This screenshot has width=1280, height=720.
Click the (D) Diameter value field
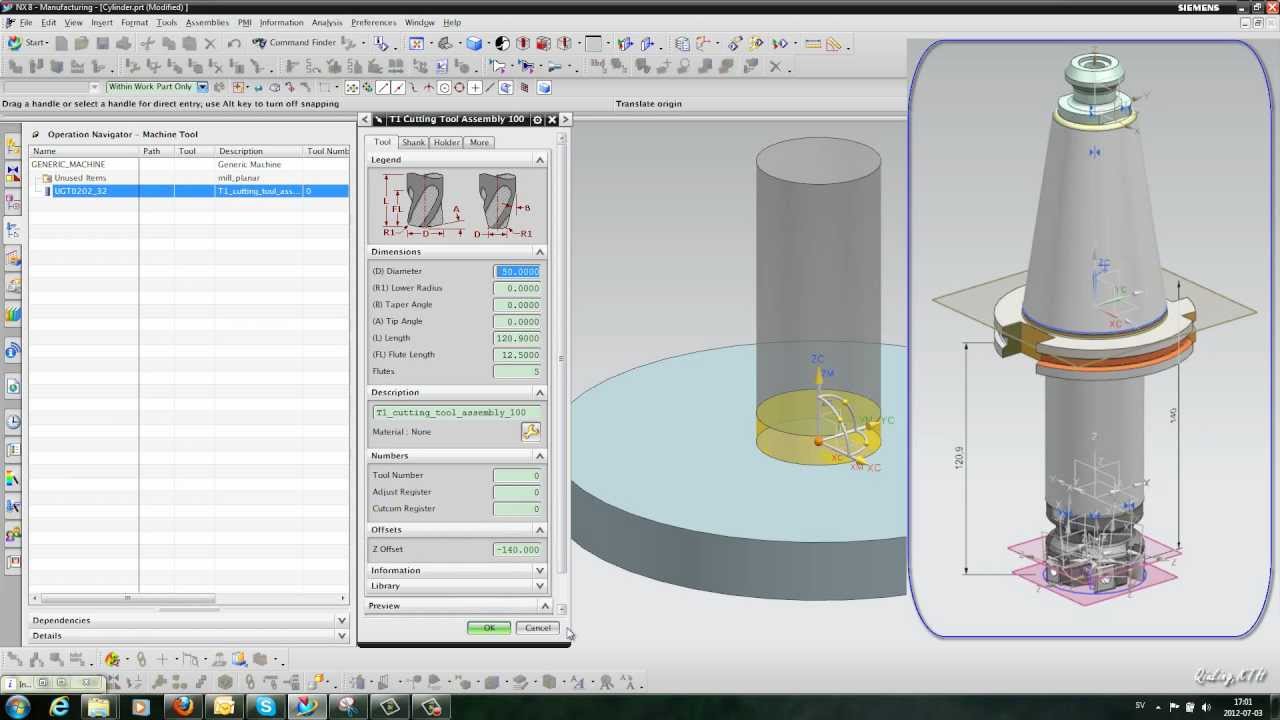tap(518, 272)
